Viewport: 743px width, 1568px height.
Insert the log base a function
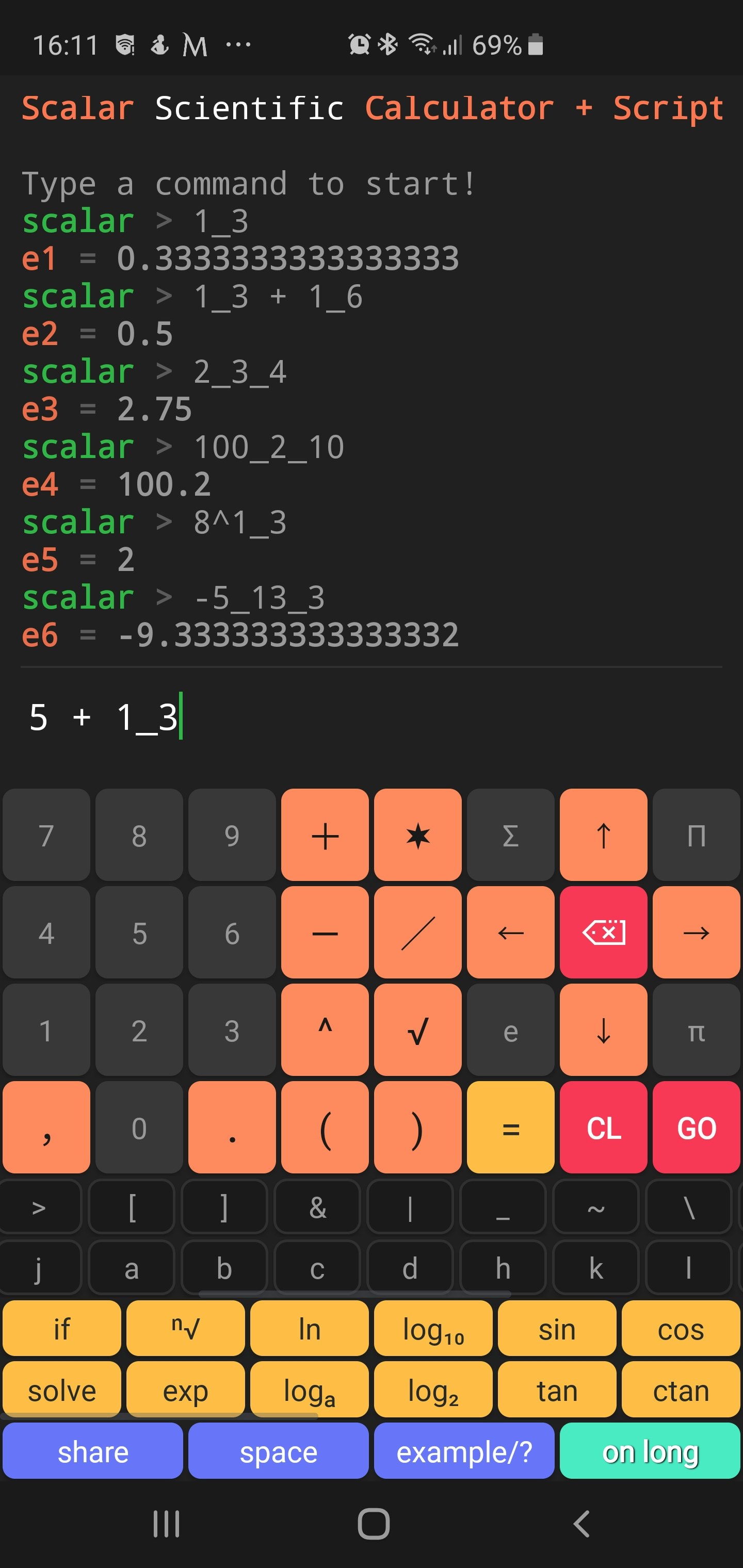click(310, 1389)
